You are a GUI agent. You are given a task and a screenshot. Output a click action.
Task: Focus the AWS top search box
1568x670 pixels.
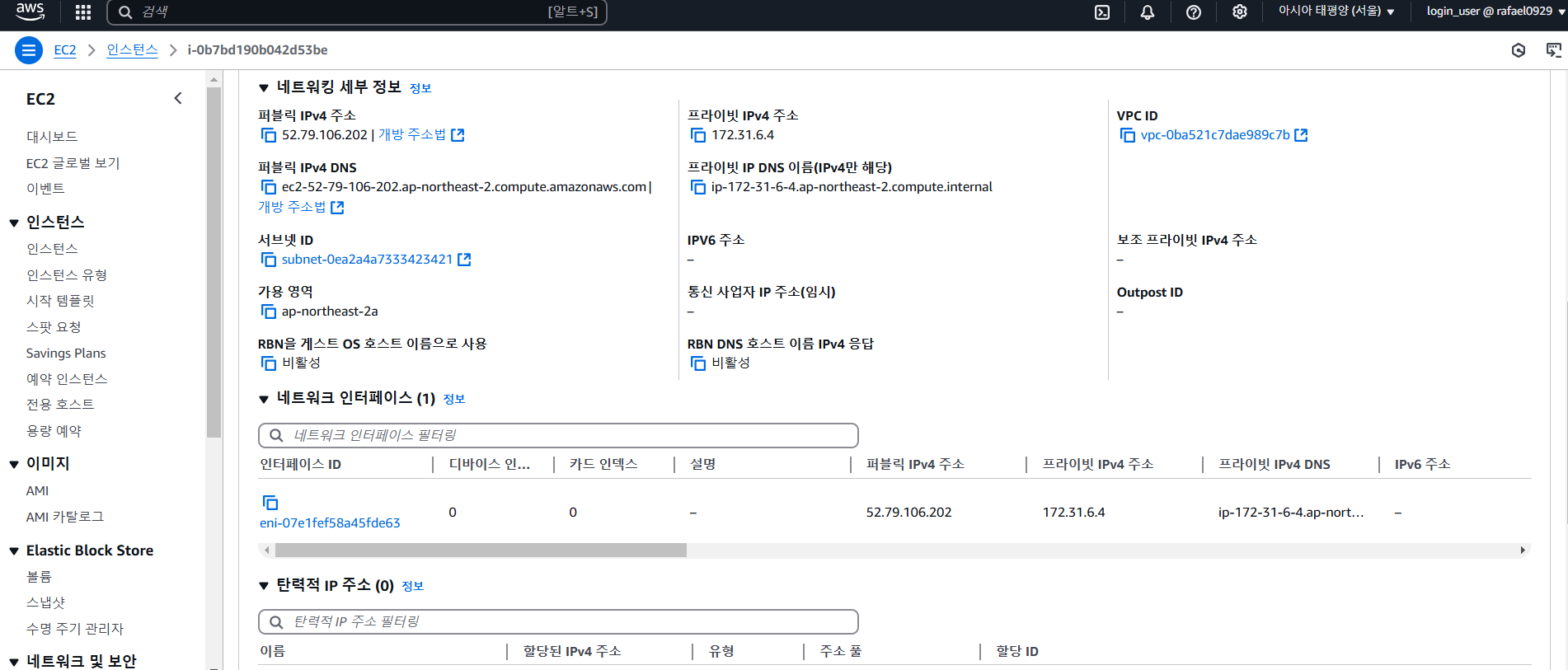357,12
